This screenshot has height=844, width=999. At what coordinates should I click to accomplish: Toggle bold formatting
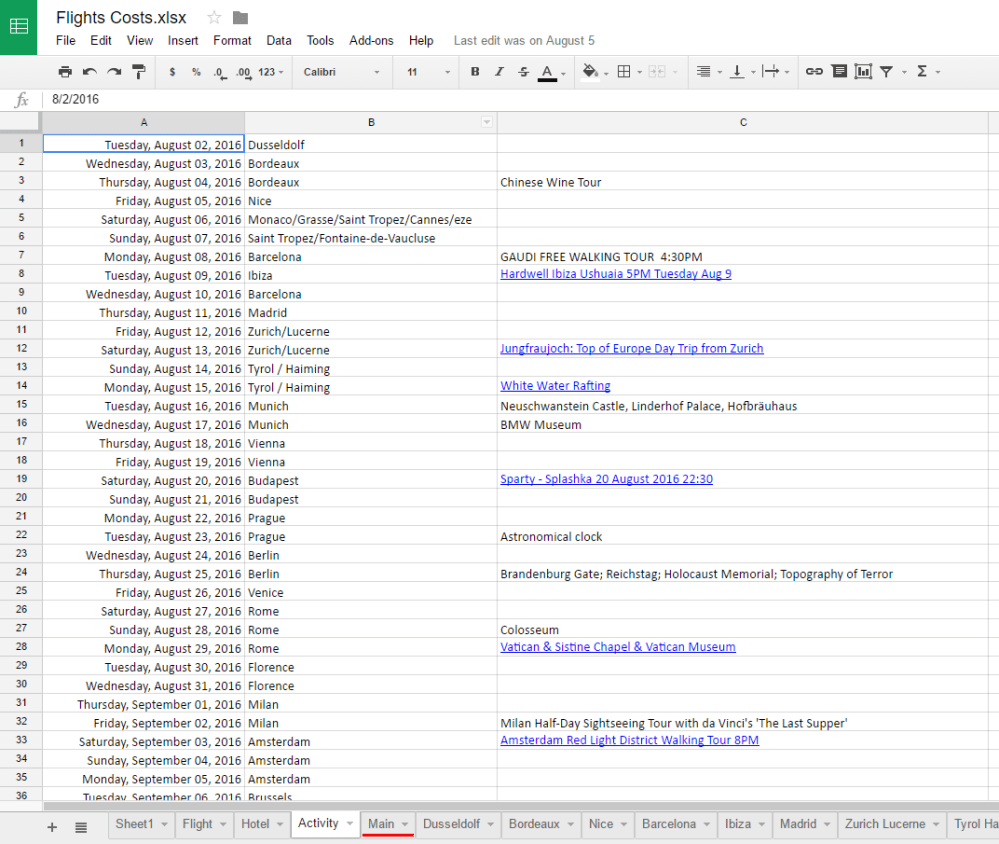pos(475,72)
